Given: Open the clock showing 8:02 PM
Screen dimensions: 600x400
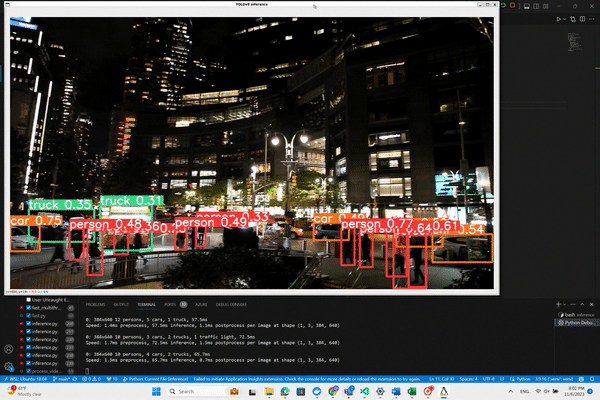Looking at the screenshot, I should click(574, 391).
